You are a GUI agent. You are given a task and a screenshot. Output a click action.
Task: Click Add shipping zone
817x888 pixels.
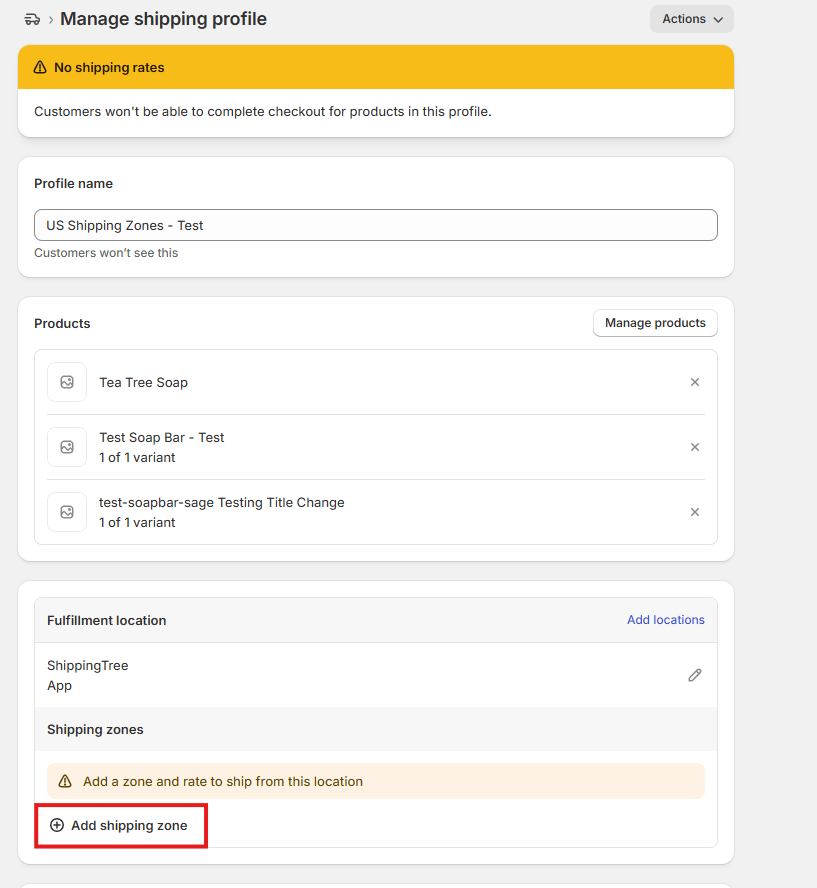(x=120, y=825)
